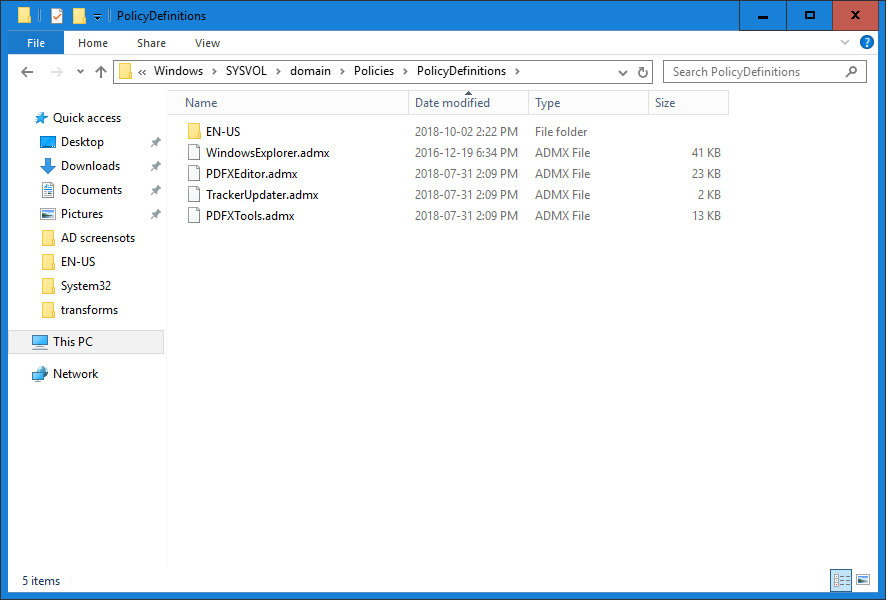Click the Refresh button in address bar
The width and height of the screenshot is (887, 601).
[x=643, y=72]
